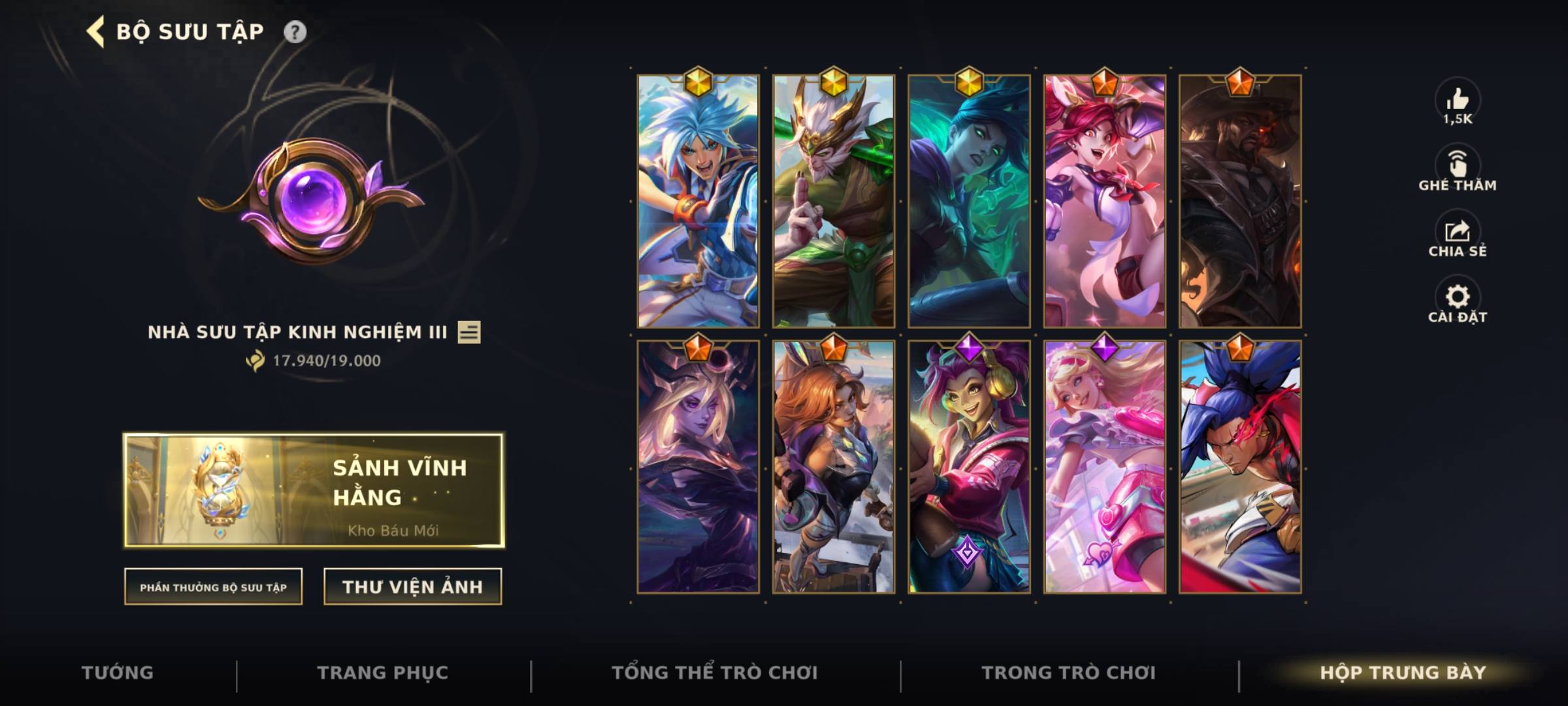The height and width of the screenshot is (706, 1568).
Task: Switch to the Tướng tab
Action: 118,673
